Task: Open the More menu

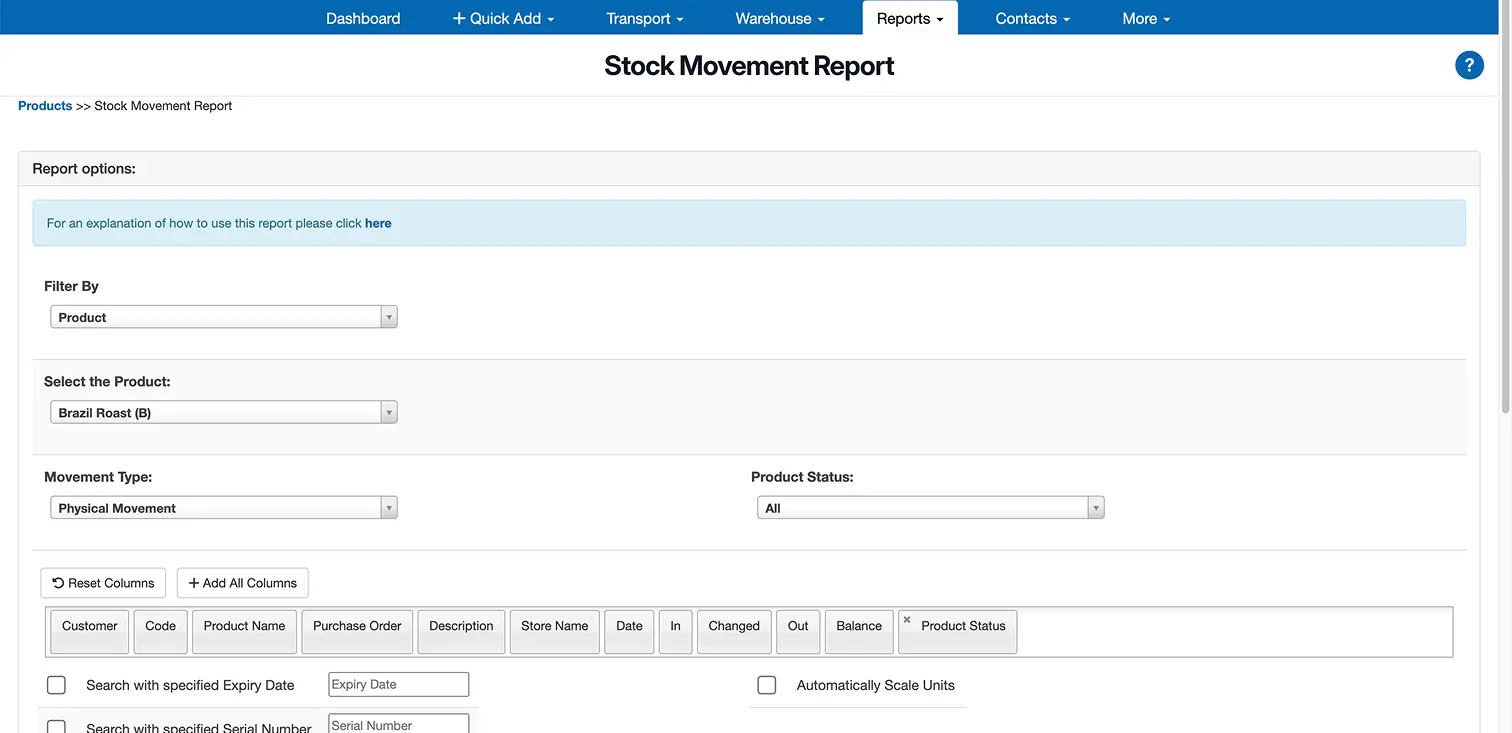Action: point(1146,18)
